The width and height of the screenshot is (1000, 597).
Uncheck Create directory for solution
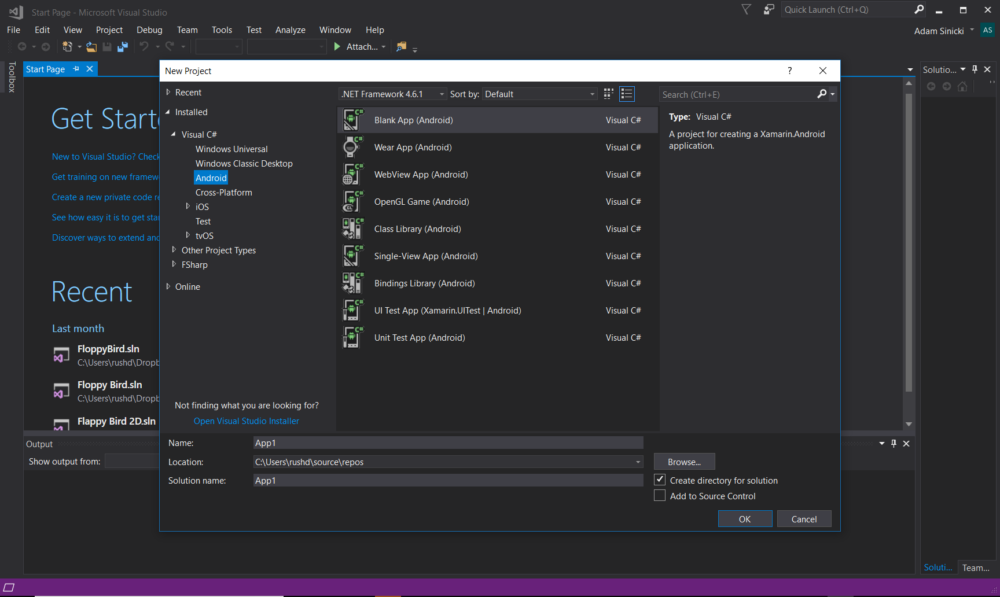click(659, 478)
